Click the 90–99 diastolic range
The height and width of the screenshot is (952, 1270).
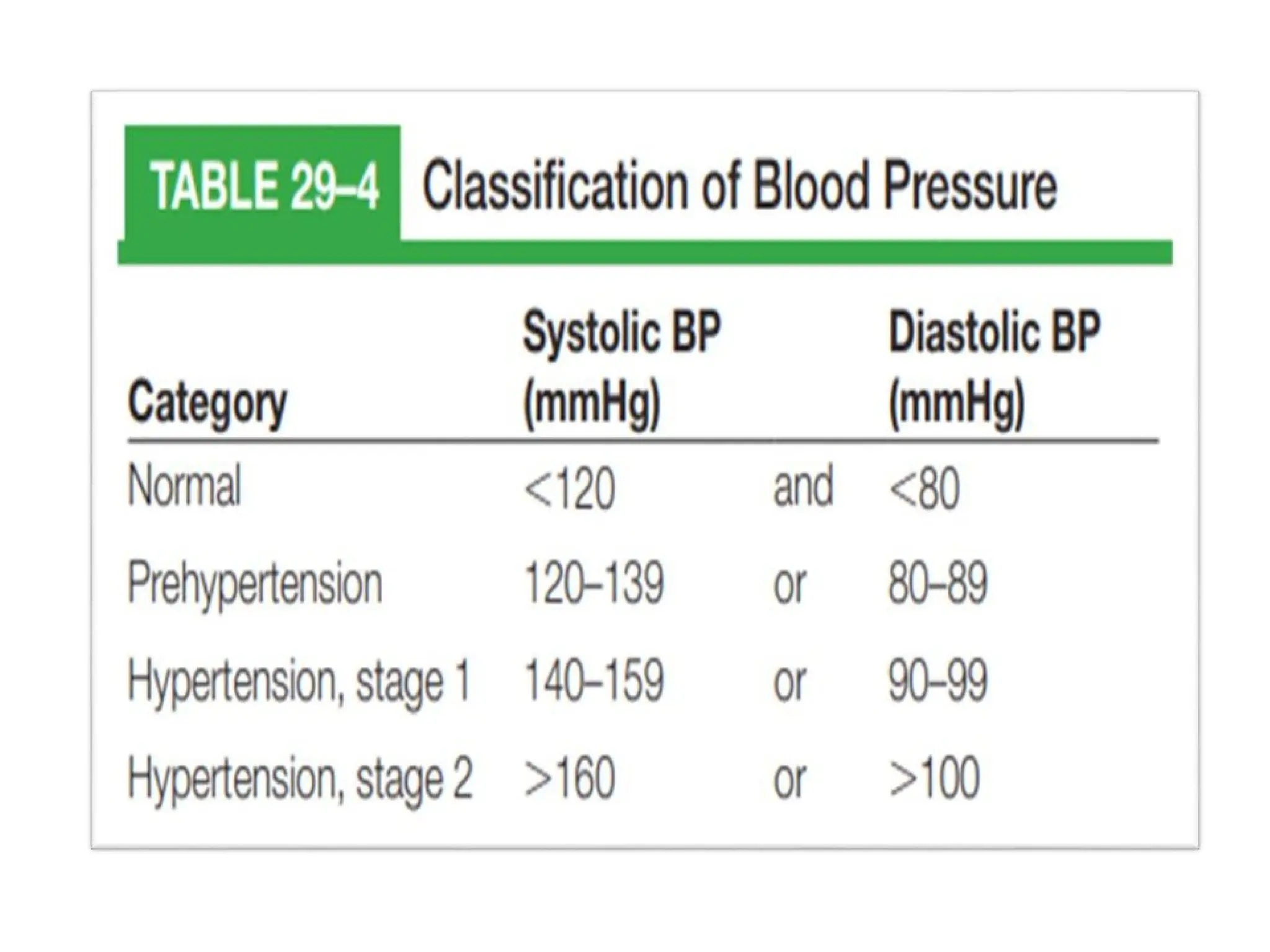click(x=938, y=681)
